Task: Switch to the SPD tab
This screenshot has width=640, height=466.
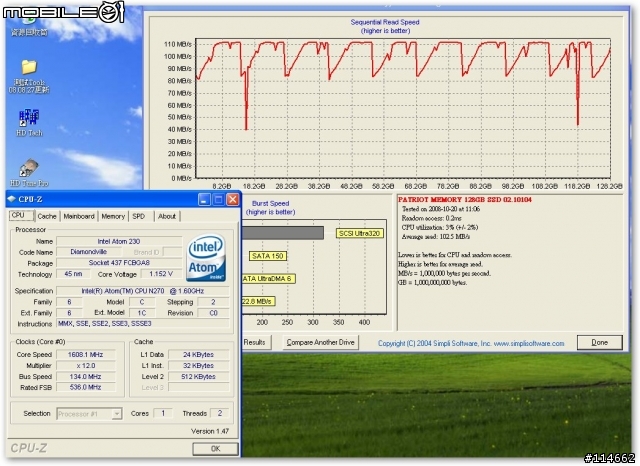Action: (139, 216)
